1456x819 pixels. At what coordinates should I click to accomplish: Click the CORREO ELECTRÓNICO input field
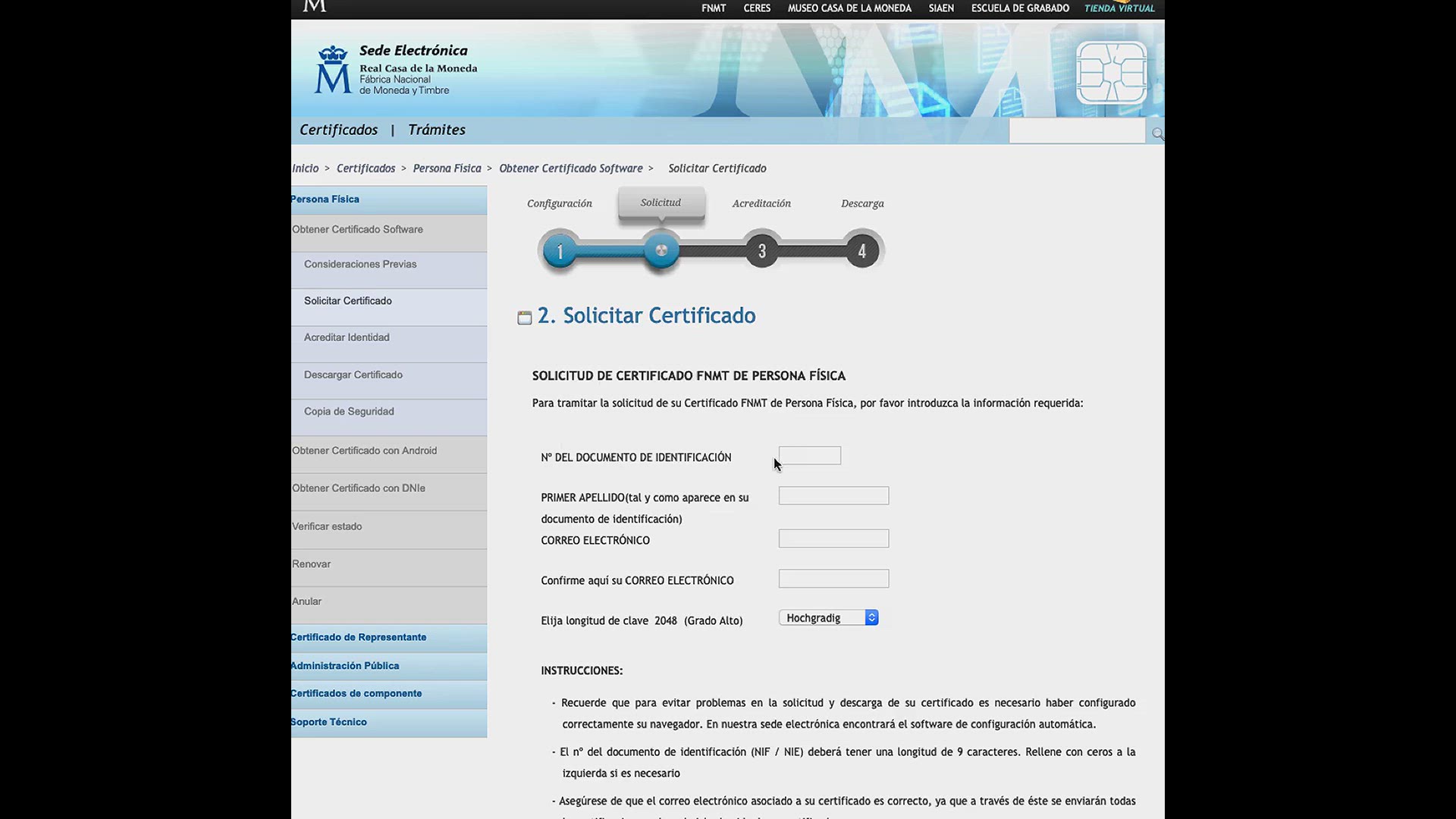coord(833,538)
